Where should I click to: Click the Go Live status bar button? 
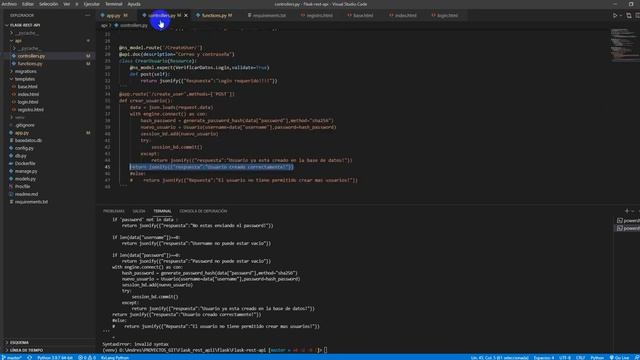click(x=620, y=358)
